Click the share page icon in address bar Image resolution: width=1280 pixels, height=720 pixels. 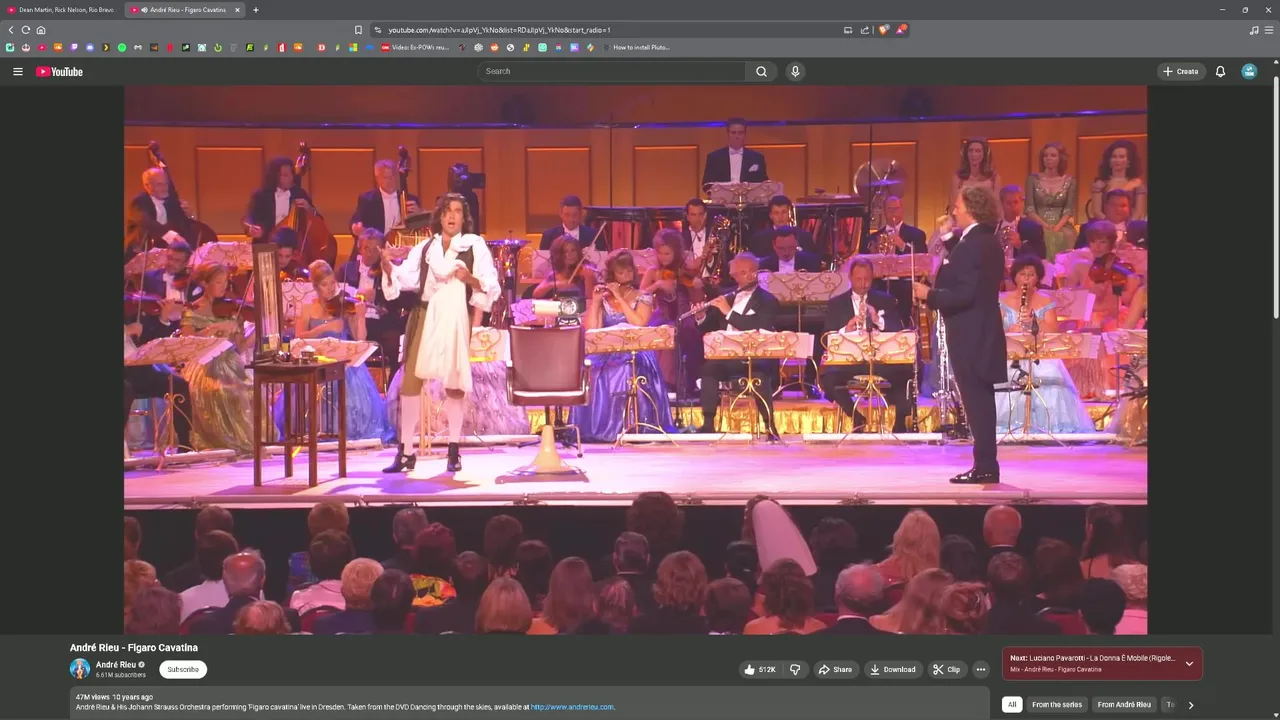point(865,30)
